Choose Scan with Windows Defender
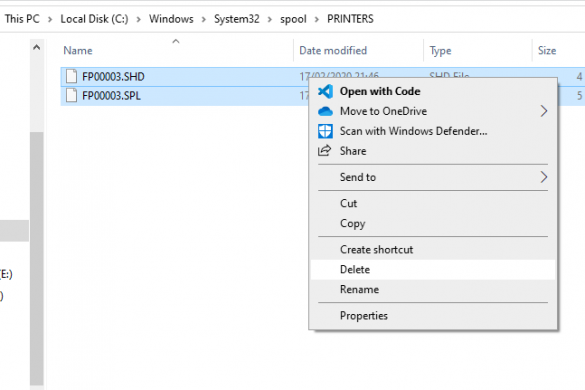 pos(433,131)
